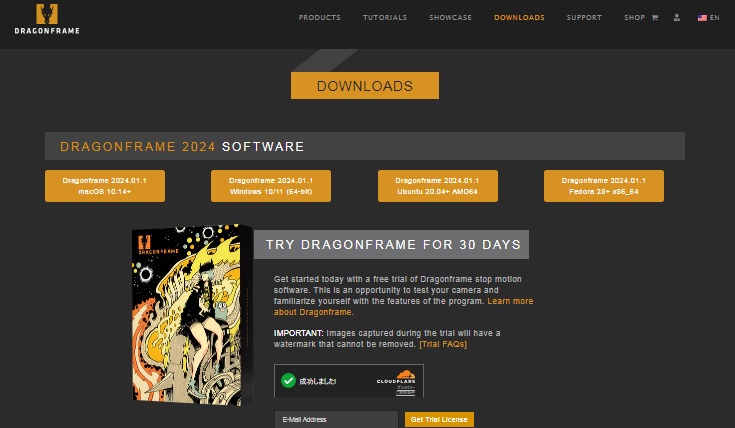Click the IMPORTANT watermark notice text
Viewport: 735px width, 428px height.
(x=387, y=338)
